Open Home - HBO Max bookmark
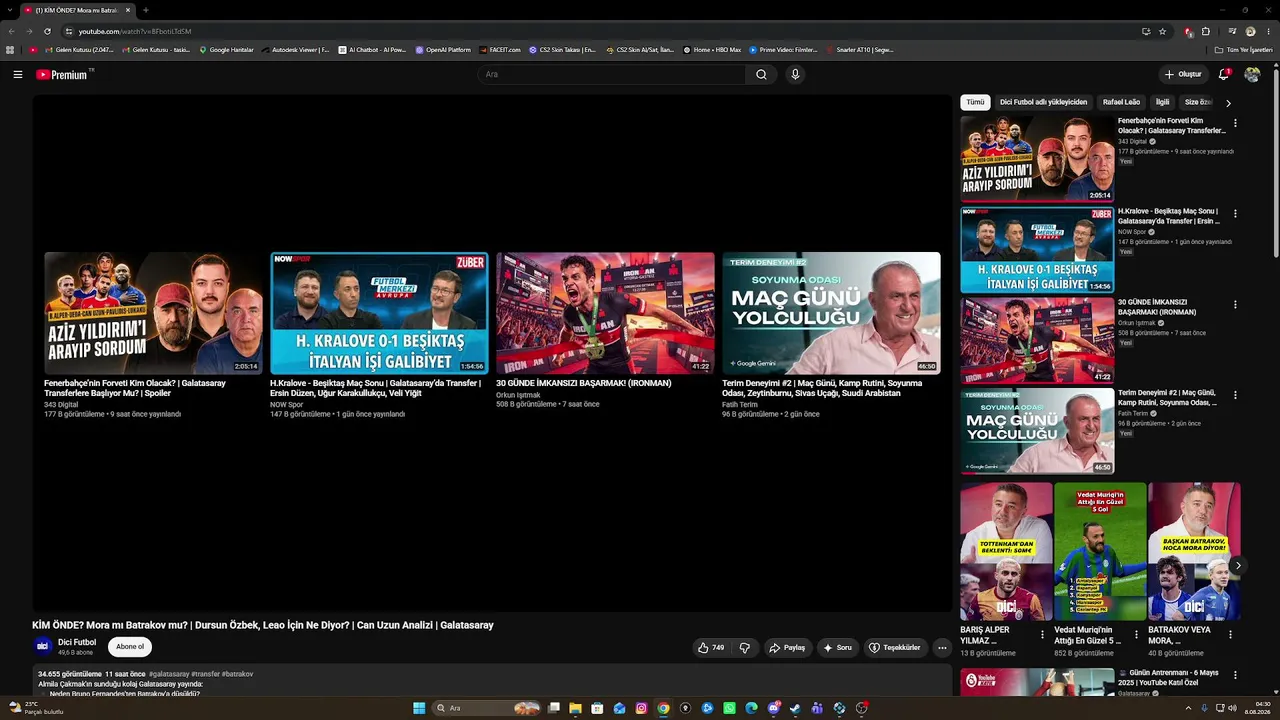1280x720 pixels. [x=712, y=50]
